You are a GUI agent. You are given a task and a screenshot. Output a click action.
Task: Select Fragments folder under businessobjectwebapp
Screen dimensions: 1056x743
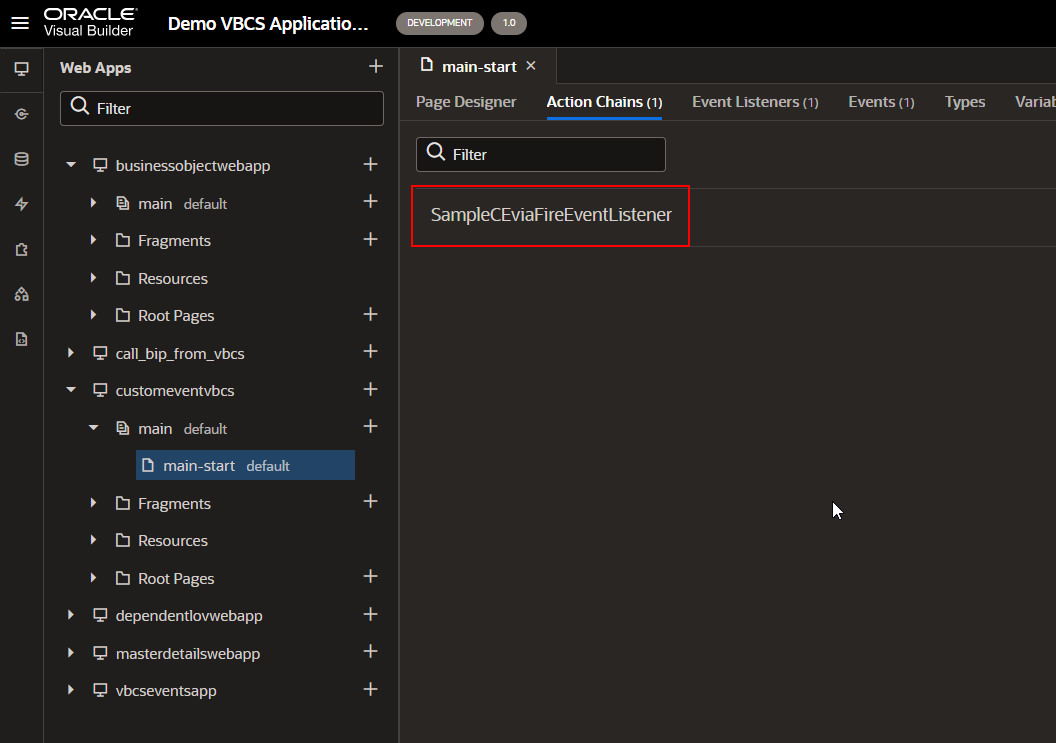(174, 240)
